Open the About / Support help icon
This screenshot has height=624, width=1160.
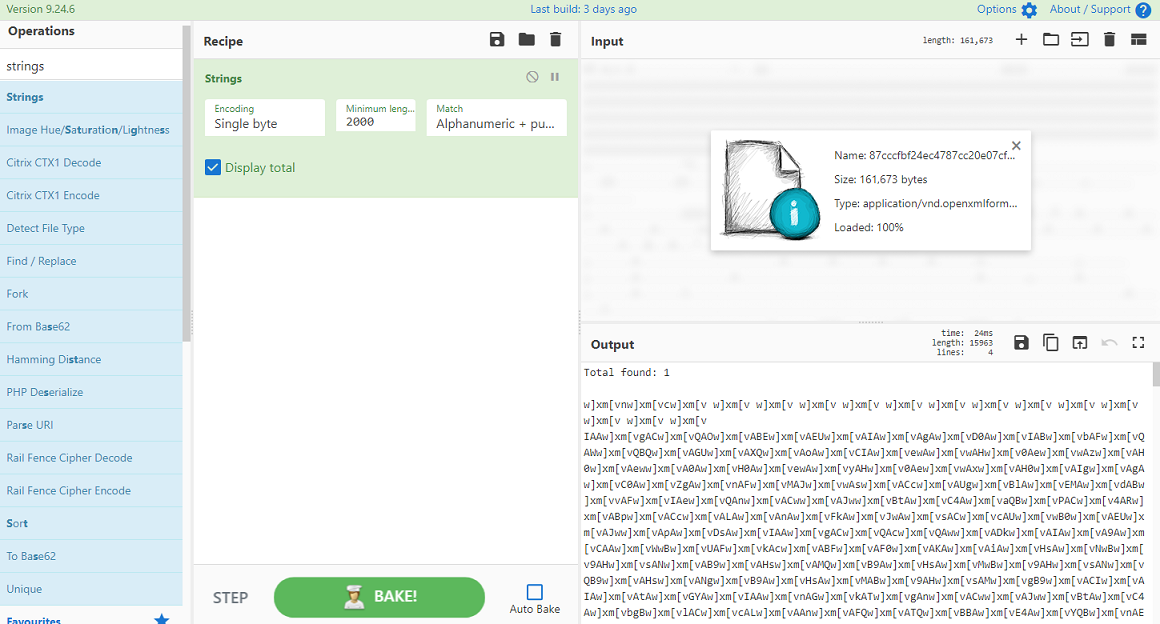1143,10
